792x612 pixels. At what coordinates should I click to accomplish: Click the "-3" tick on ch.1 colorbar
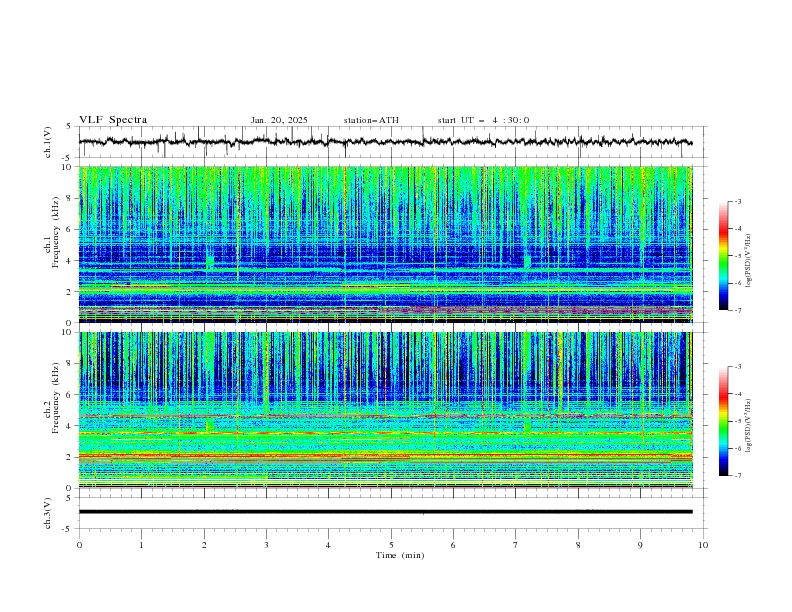pyautogui.click(x=737, y=201)
